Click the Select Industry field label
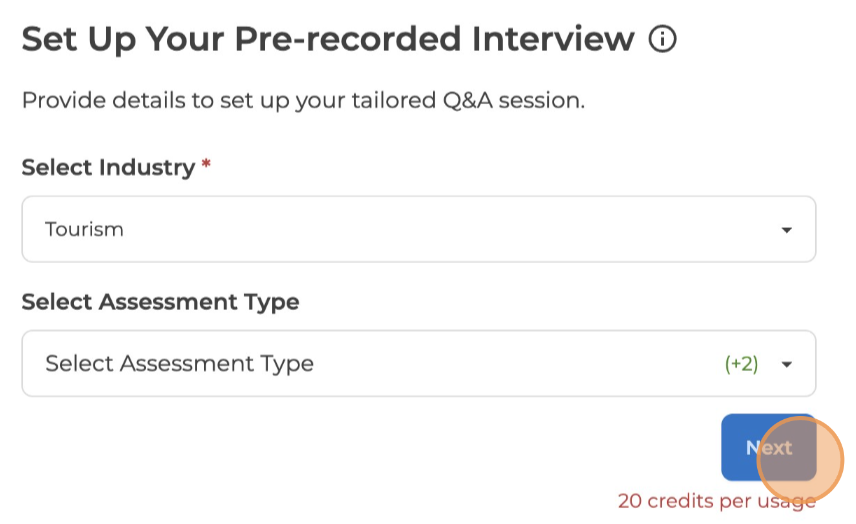The width and height of the screenshot is (856, 524). [108, 167]
